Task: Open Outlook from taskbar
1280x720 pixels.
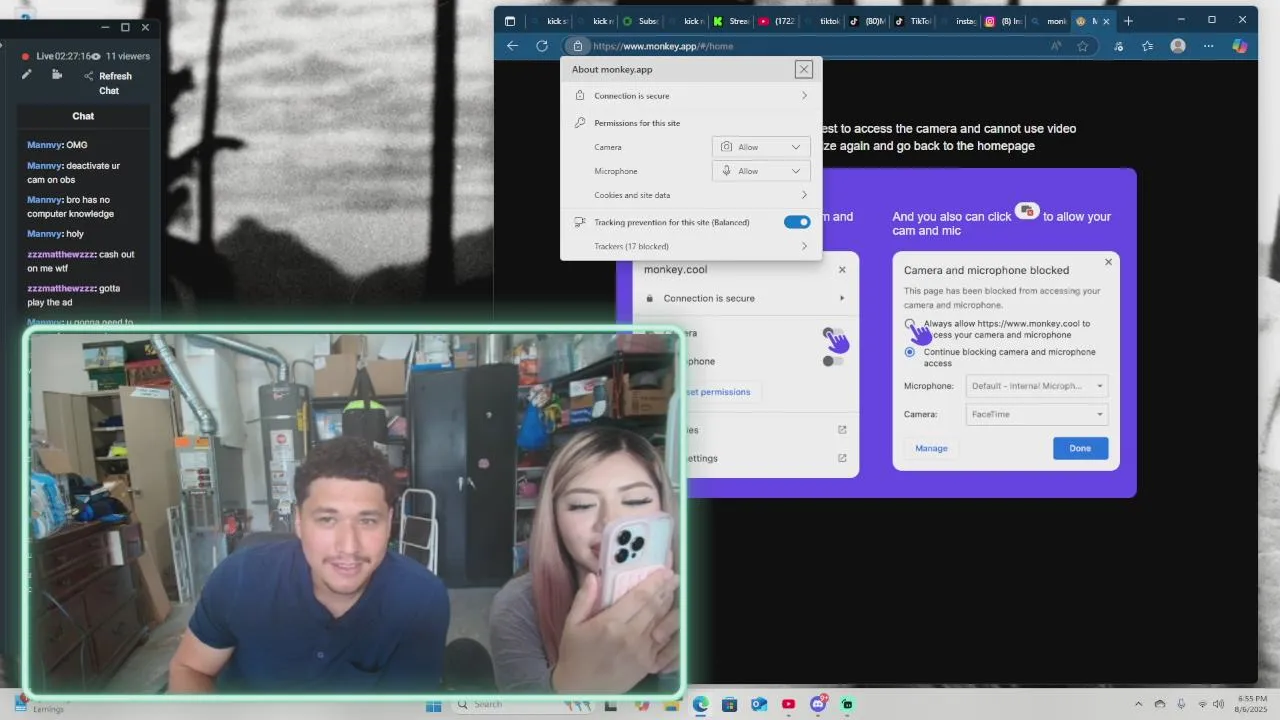Action: coord(759,705)
